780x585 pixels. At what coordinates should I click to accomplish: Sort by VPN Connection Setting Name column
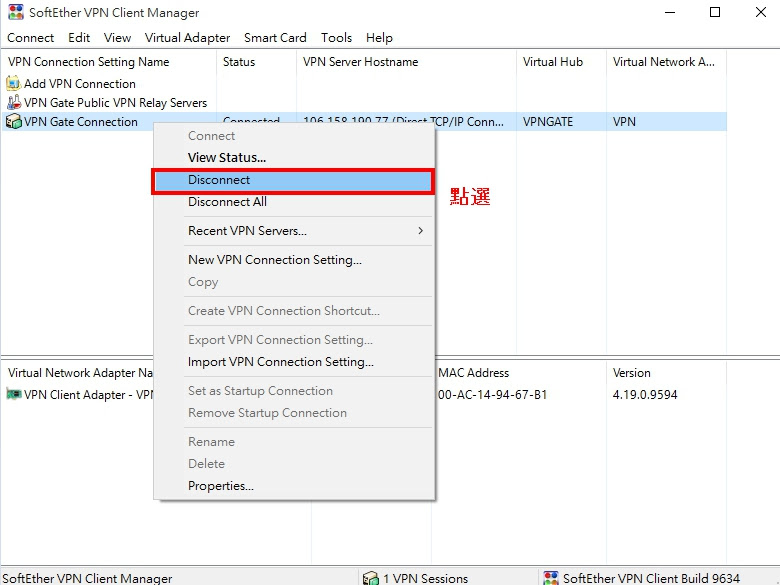(x=109, y=62)
